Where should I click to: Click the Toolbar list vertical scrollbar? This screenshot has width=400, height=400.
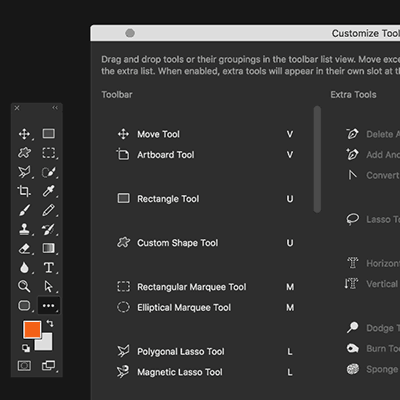317,159
